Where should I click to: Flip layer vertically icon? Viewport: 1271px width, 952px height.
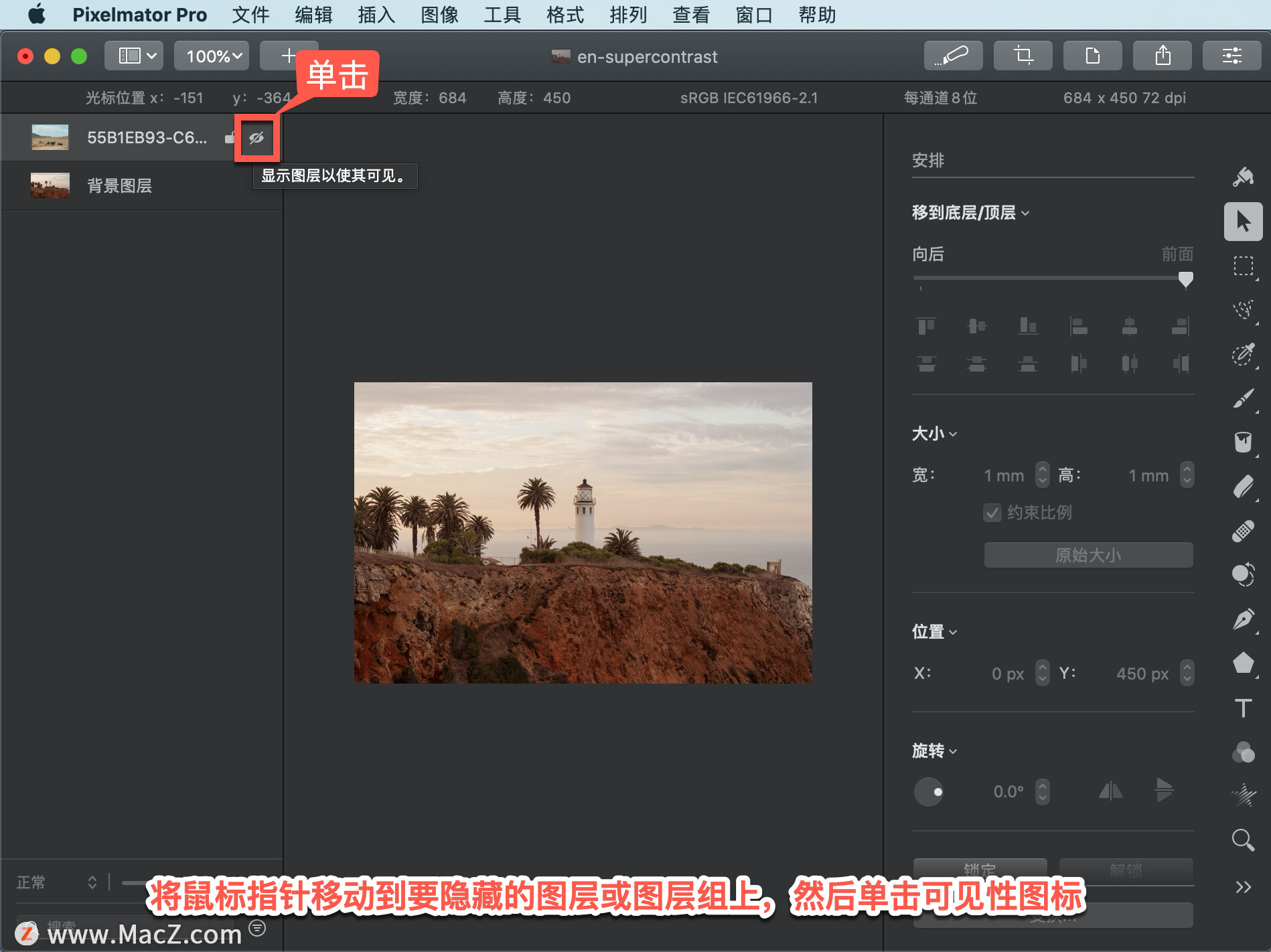point(1164,790)
